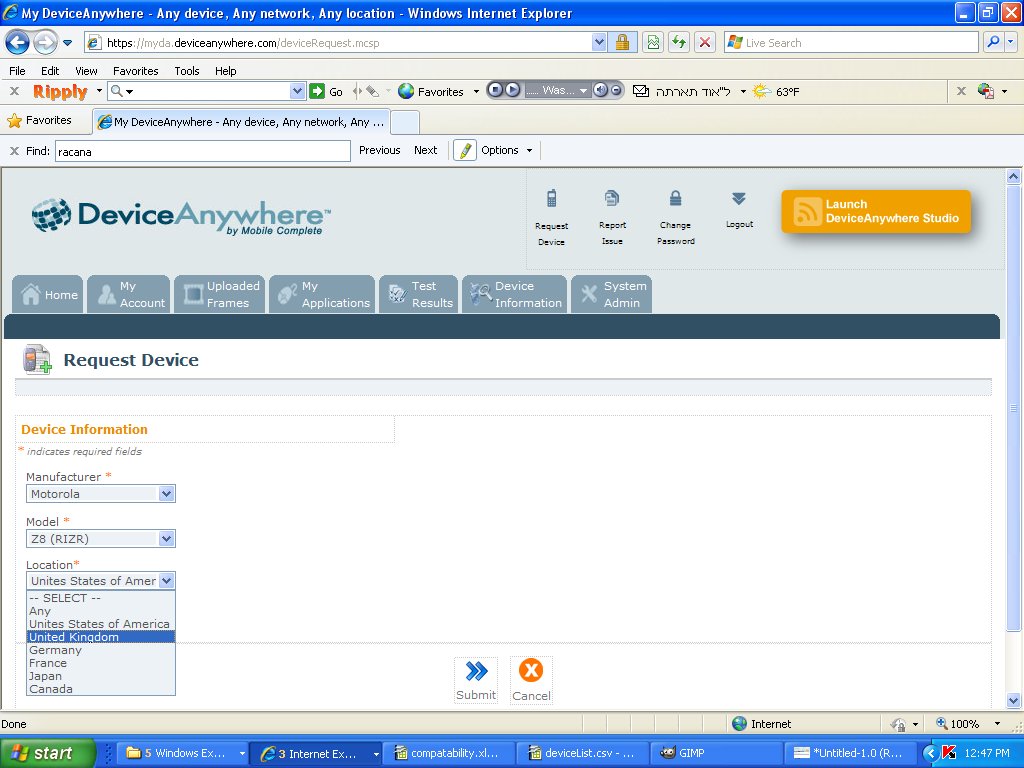The image size is (1024, 768).
Task: Click the Report Issue icon
Action: [612, 198]
